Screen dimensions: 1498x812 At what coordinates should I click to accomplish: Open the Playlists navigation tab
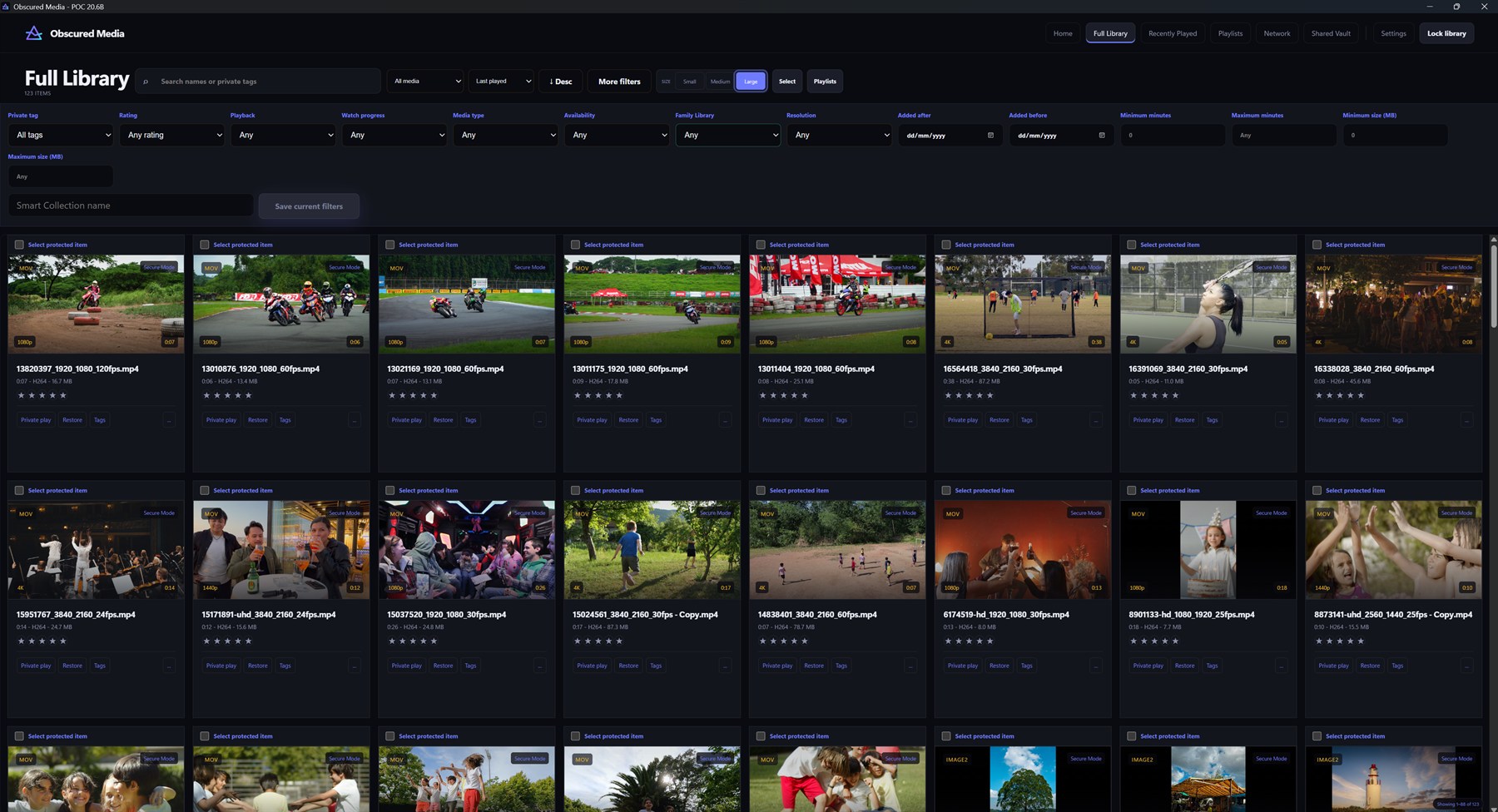1230,33
